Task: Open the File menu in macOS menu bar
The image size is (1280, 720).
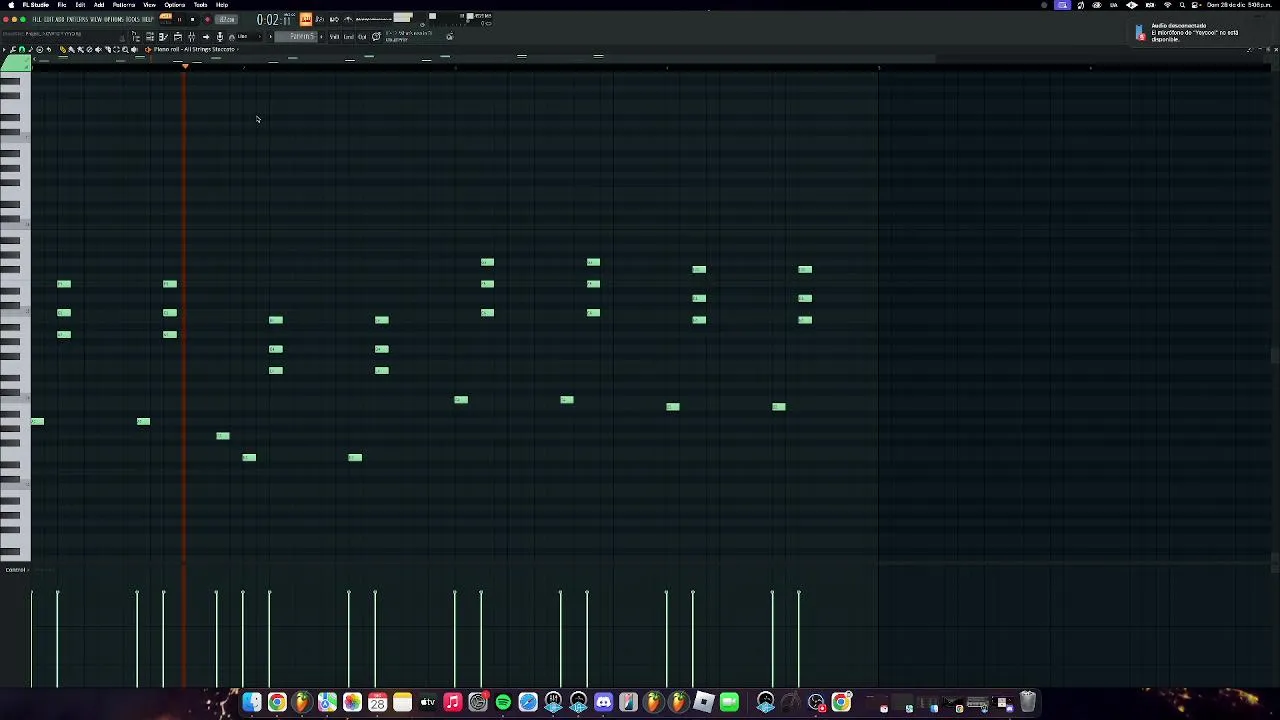Action: tap(61, 5)
